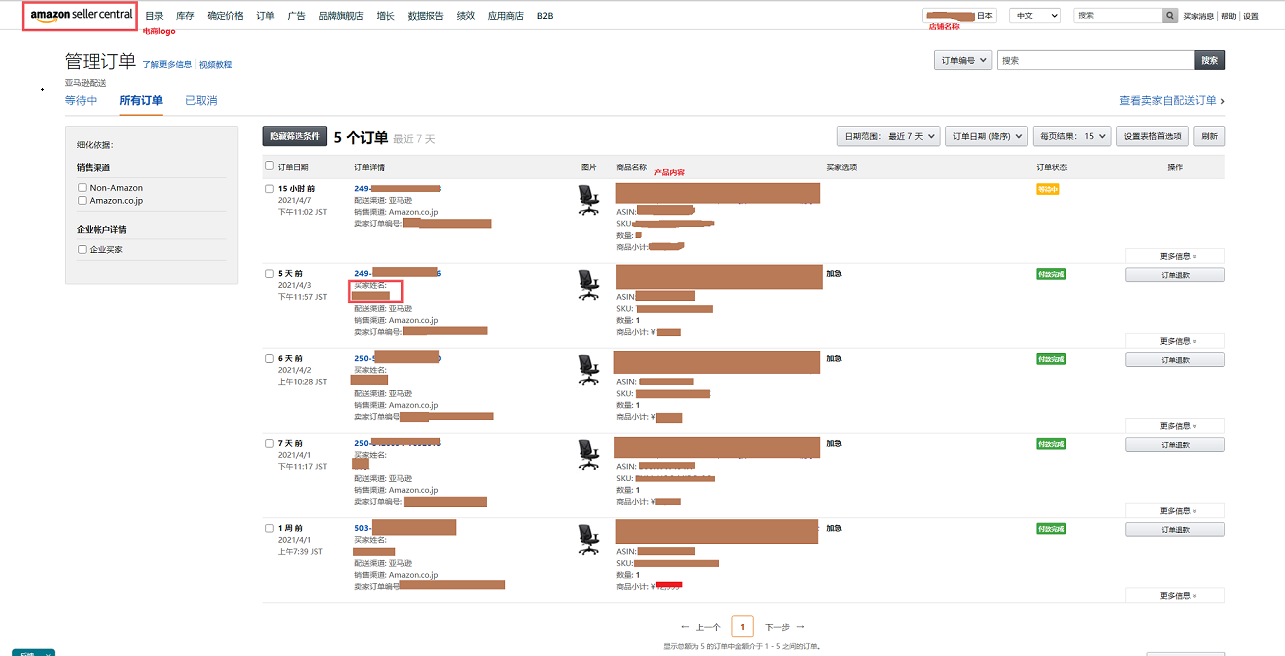Image resolution: width=1285 pixels, height=656 pixels.
Task: Open the 订单编号 search type dropdown
Action: click(963, 60)
